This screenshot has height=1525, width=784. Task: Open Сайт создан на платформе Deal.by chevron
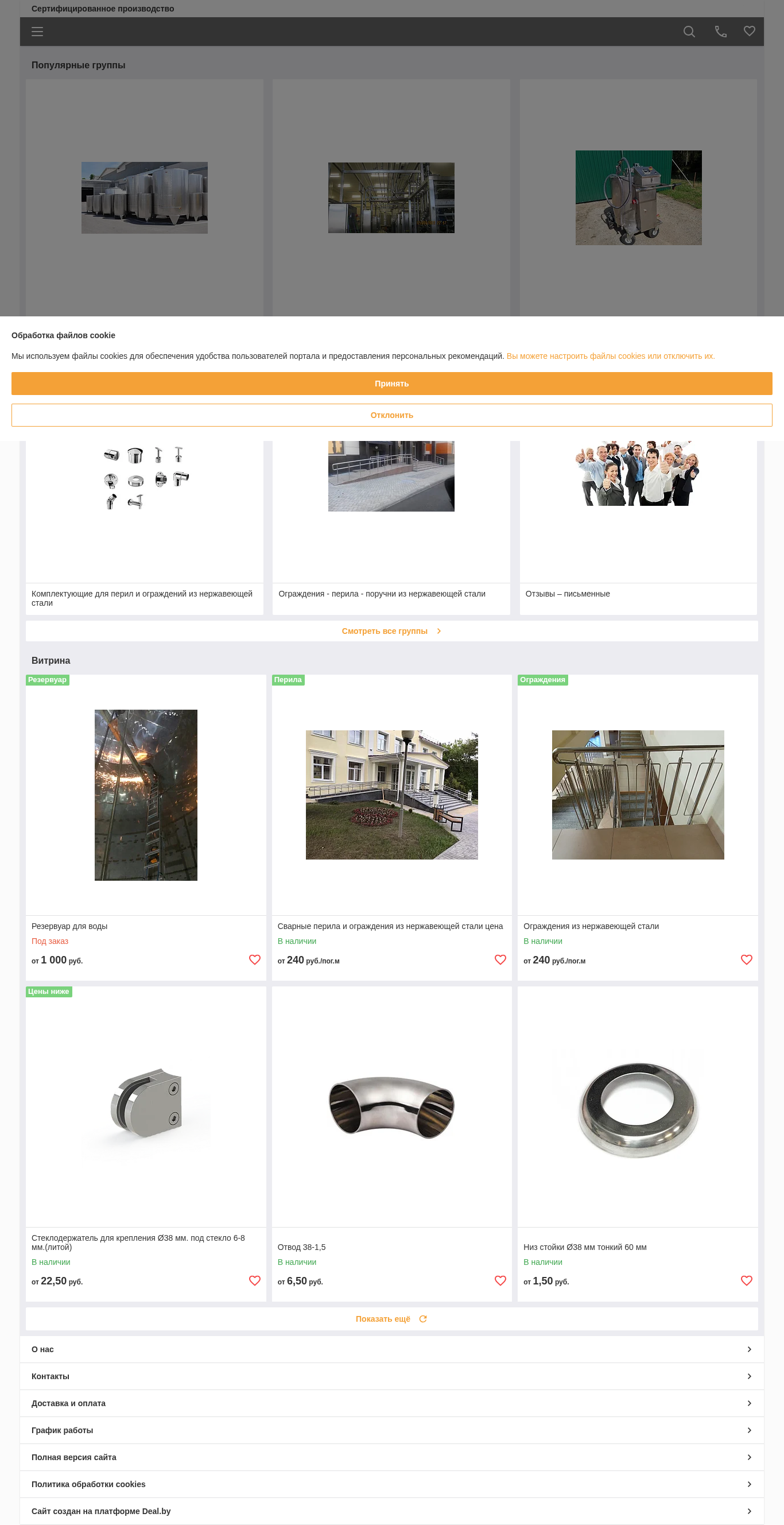[749, 1511]
